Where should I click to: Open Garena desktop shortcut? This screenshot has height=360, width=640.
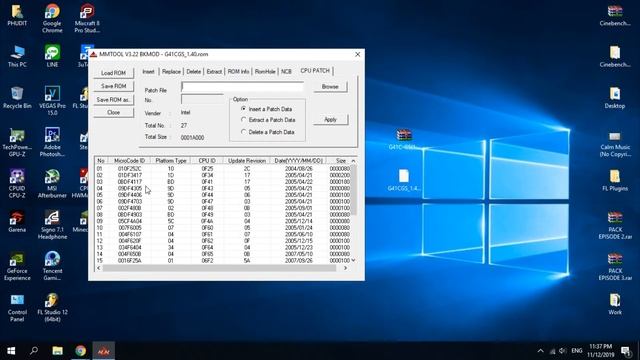pyautogui.click(x=17, y=222)
